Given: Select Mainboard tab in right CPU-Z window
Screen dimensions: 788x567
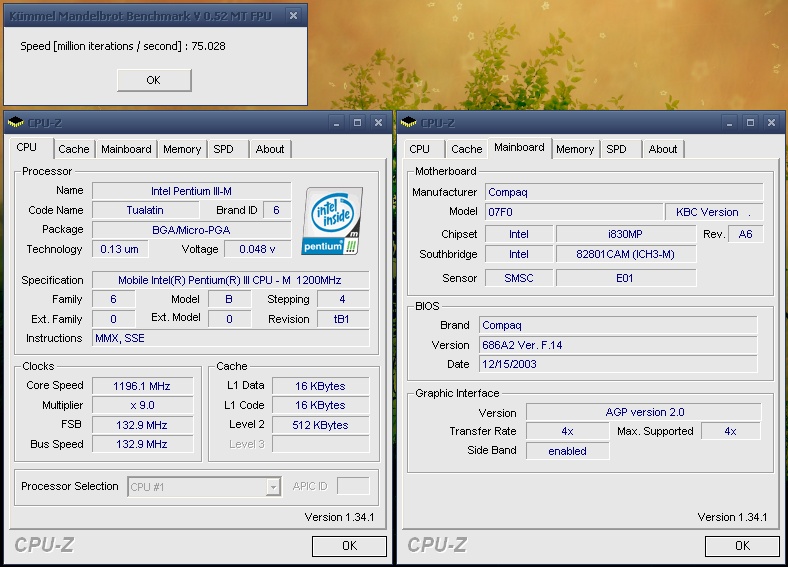Looking at the screenshot, I should tap(519, 147).
